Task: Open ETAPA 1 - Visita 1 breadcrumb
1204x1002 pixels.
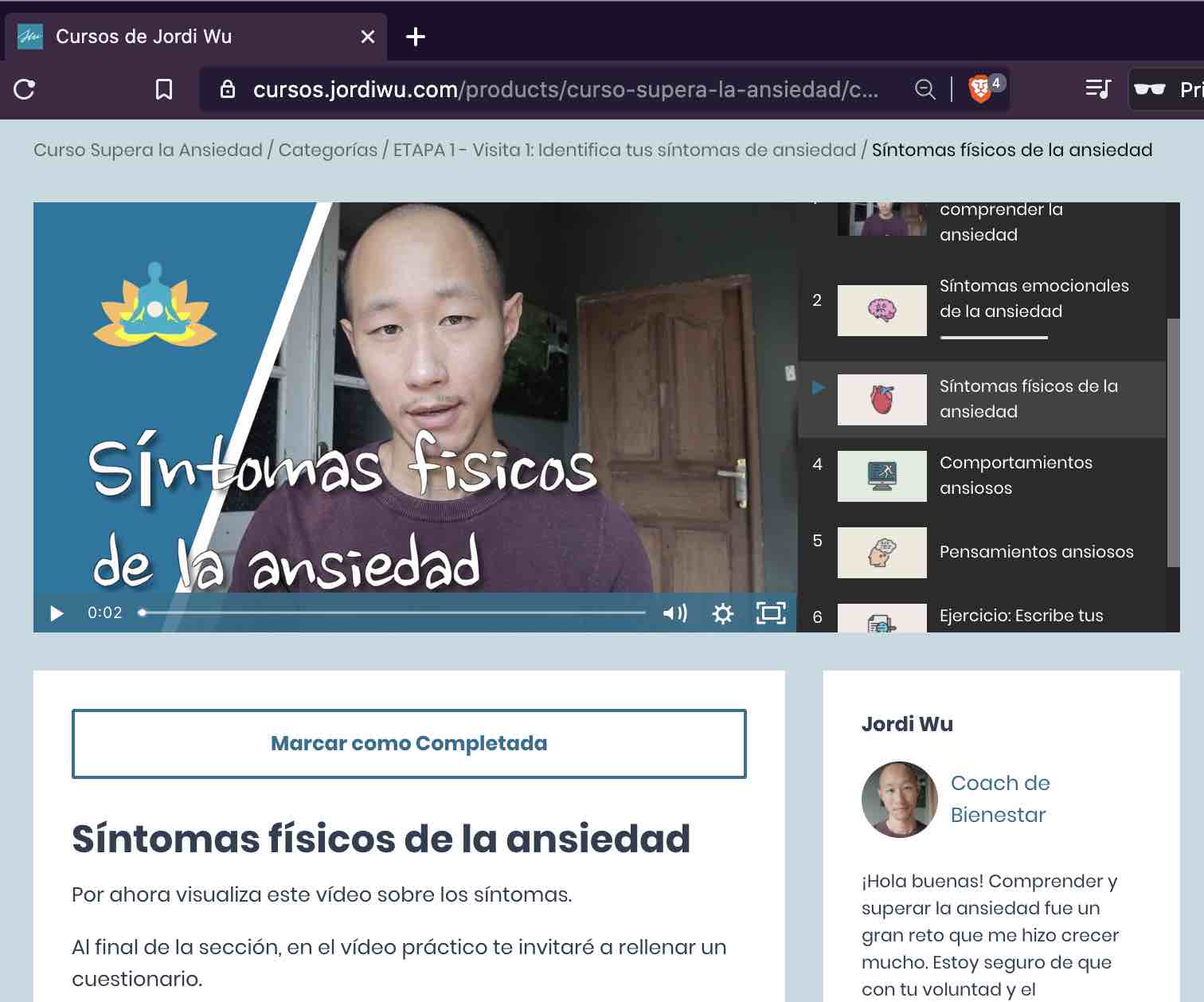Action: (x=624, y=150)
